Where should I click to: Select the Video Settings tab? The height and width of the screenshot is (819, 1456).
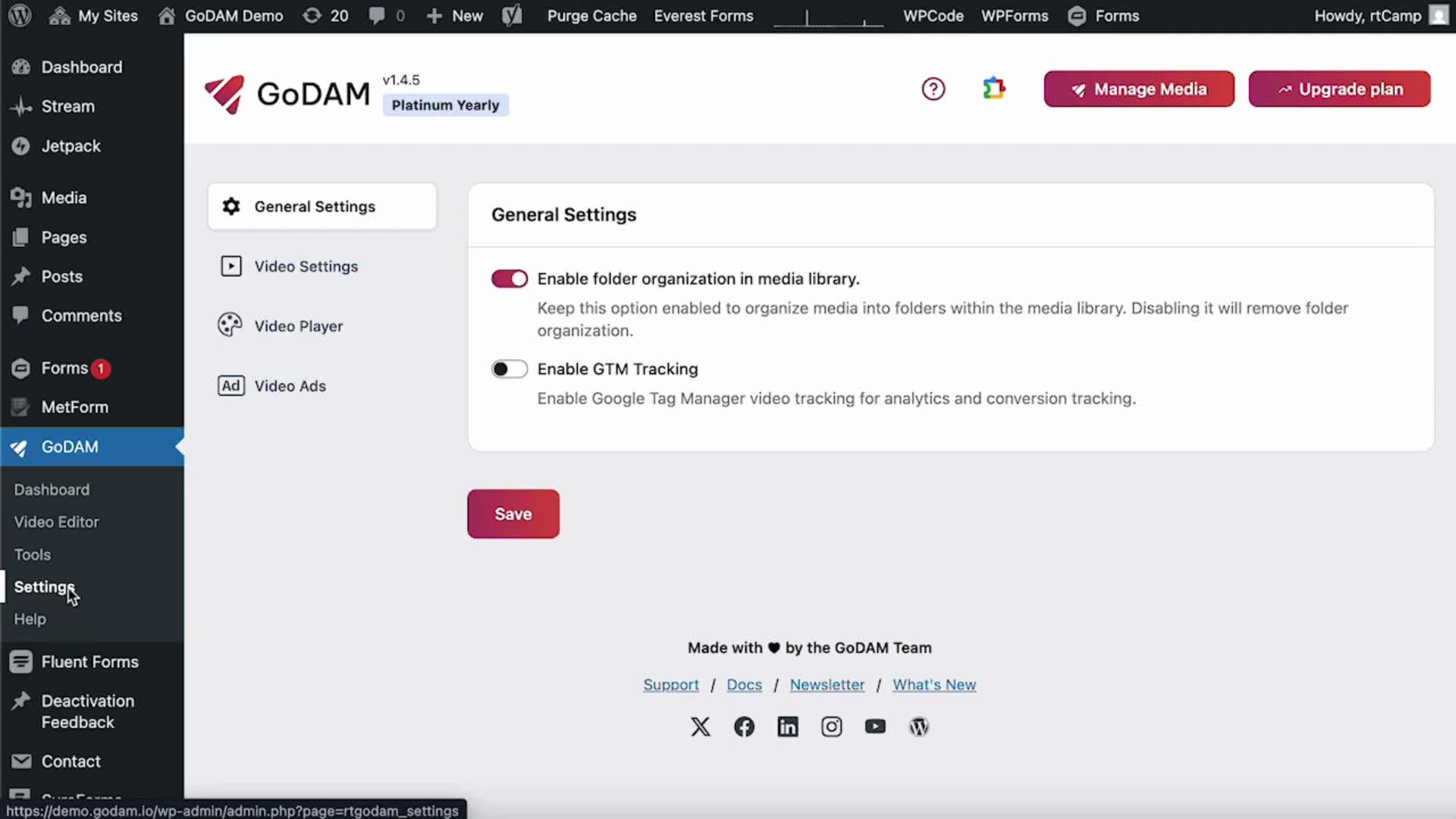point(322,266)
